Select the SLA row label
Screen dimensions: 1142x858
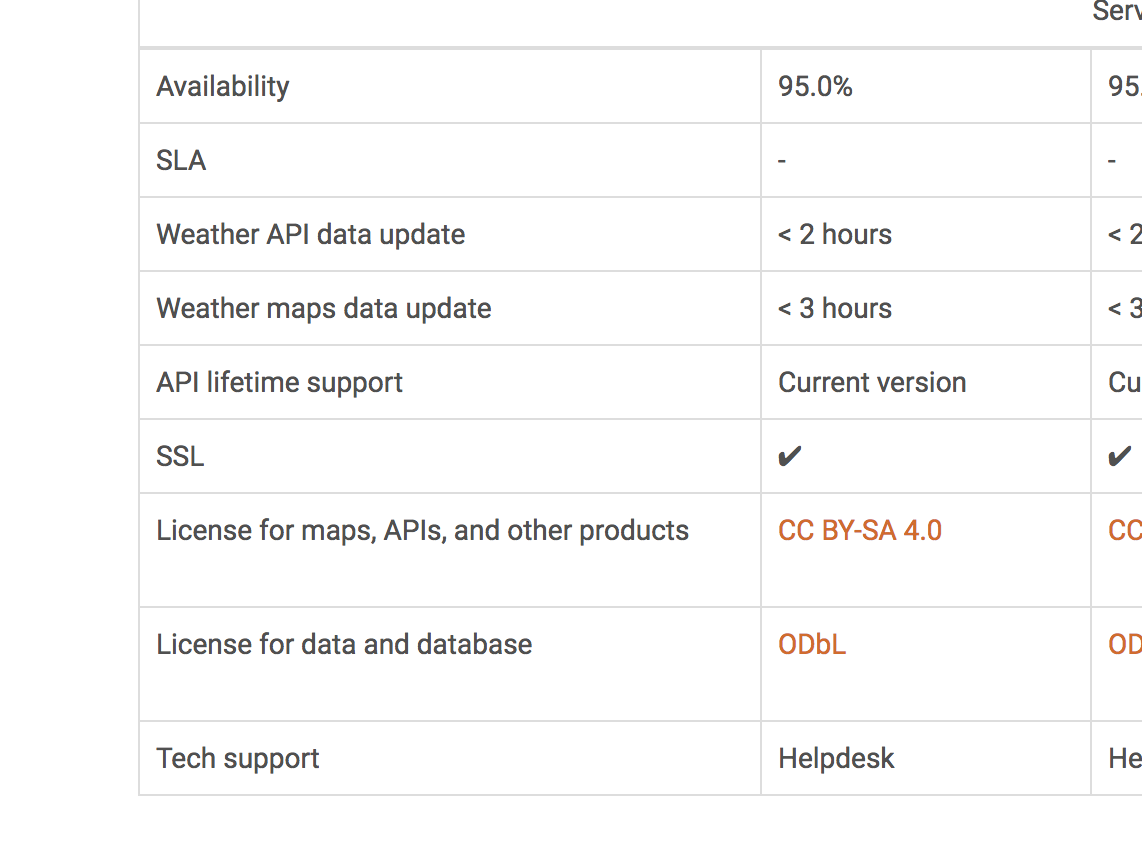point(181,161)
